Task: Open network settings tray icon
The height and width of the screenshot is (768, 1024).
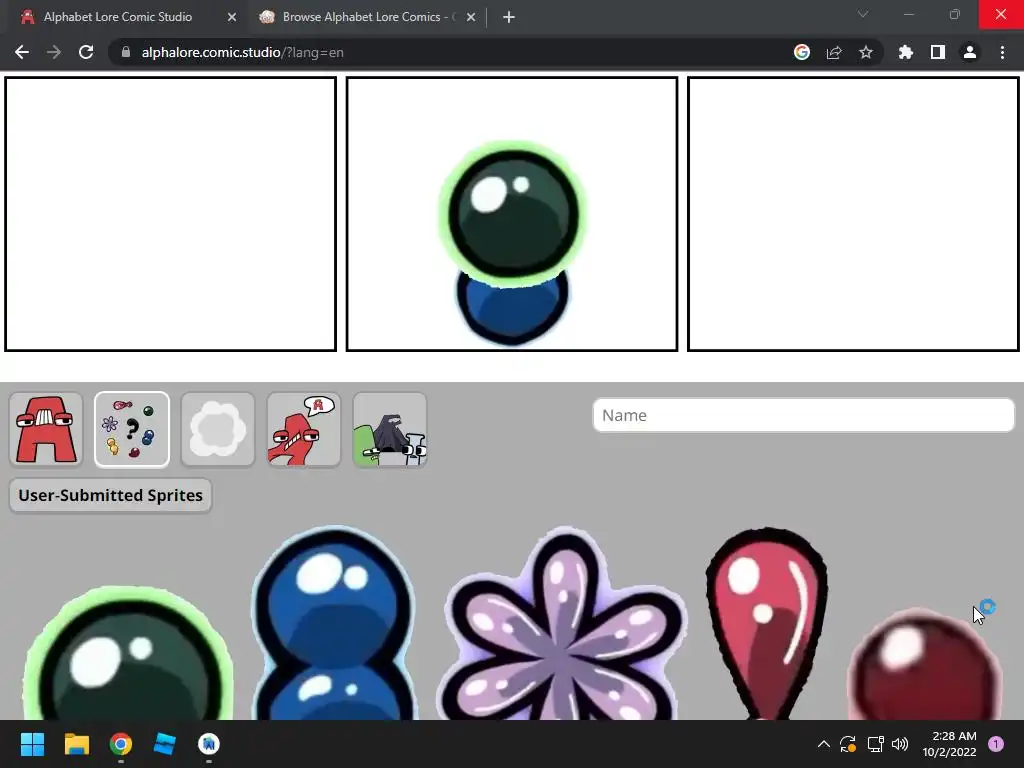Action: pyautogui.click(x=875, y=744)
